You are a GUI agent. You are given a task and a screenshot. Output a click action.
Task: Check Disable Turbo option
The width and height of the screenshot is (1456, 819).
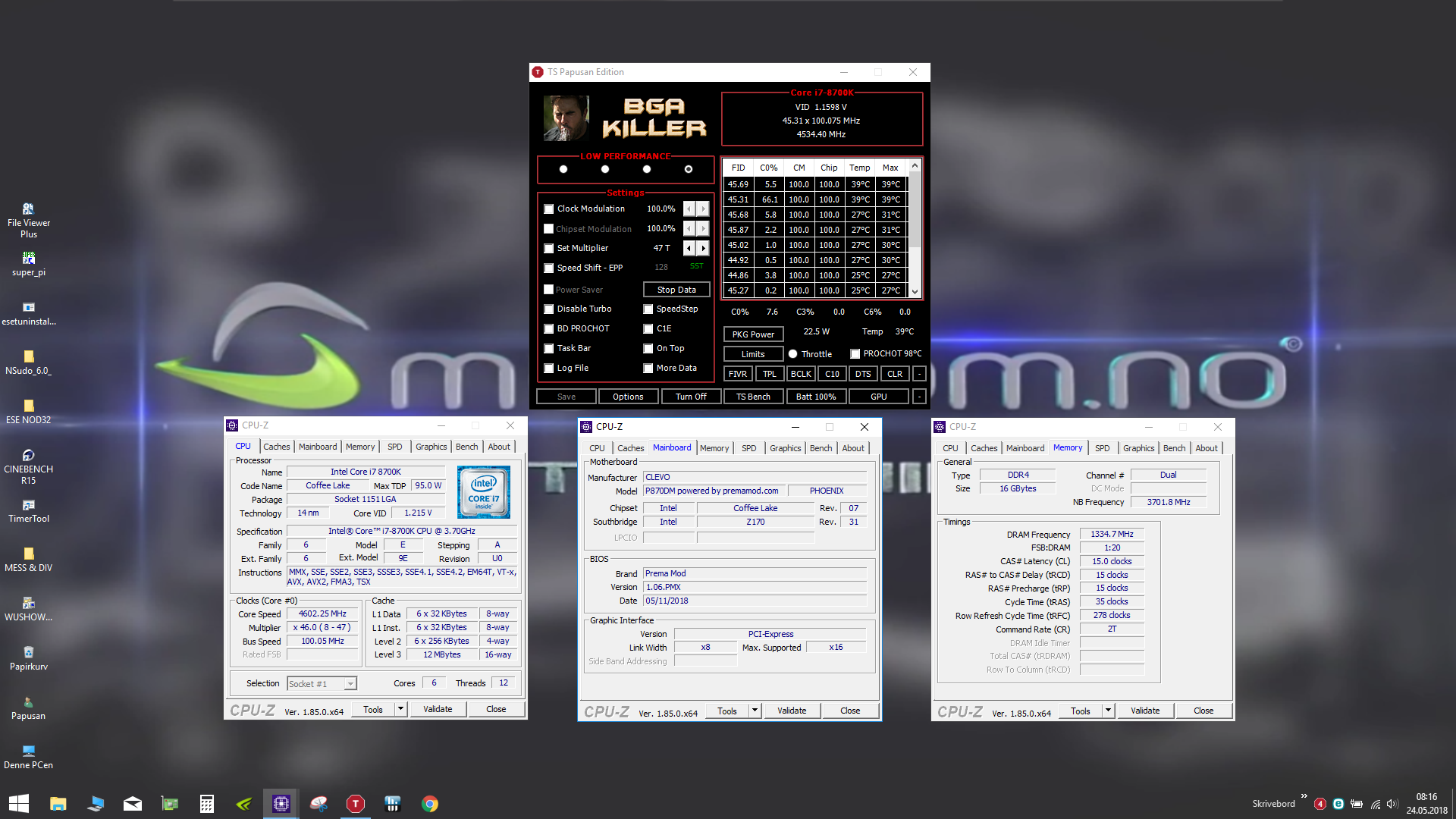548,309
